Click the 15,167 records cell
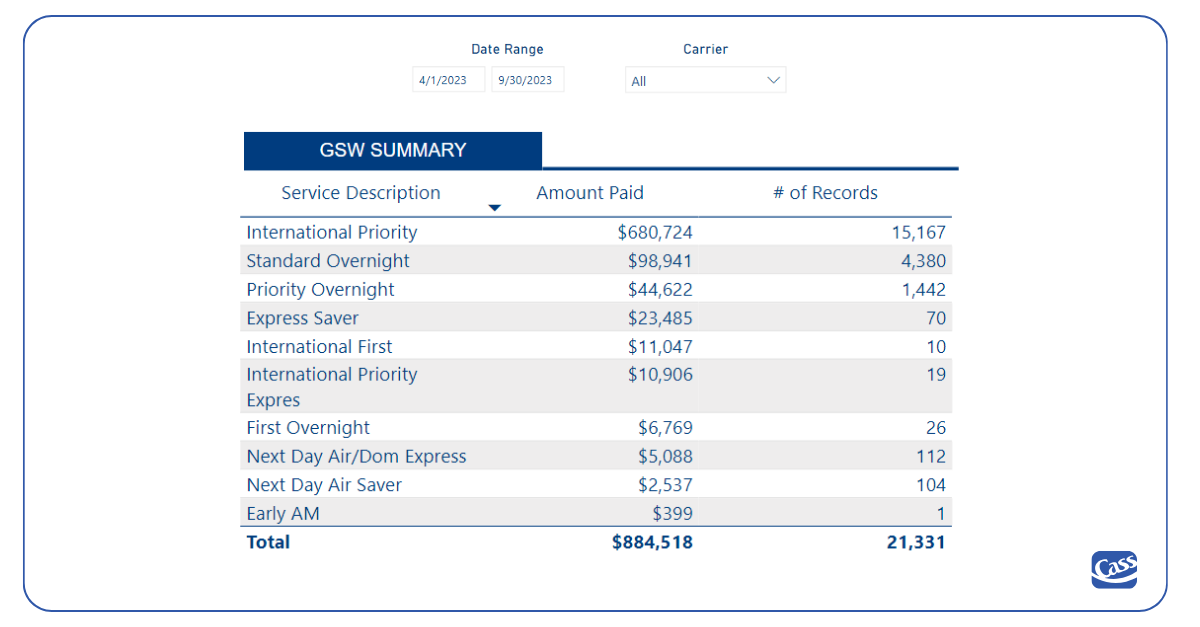 (x=919, y=232)
